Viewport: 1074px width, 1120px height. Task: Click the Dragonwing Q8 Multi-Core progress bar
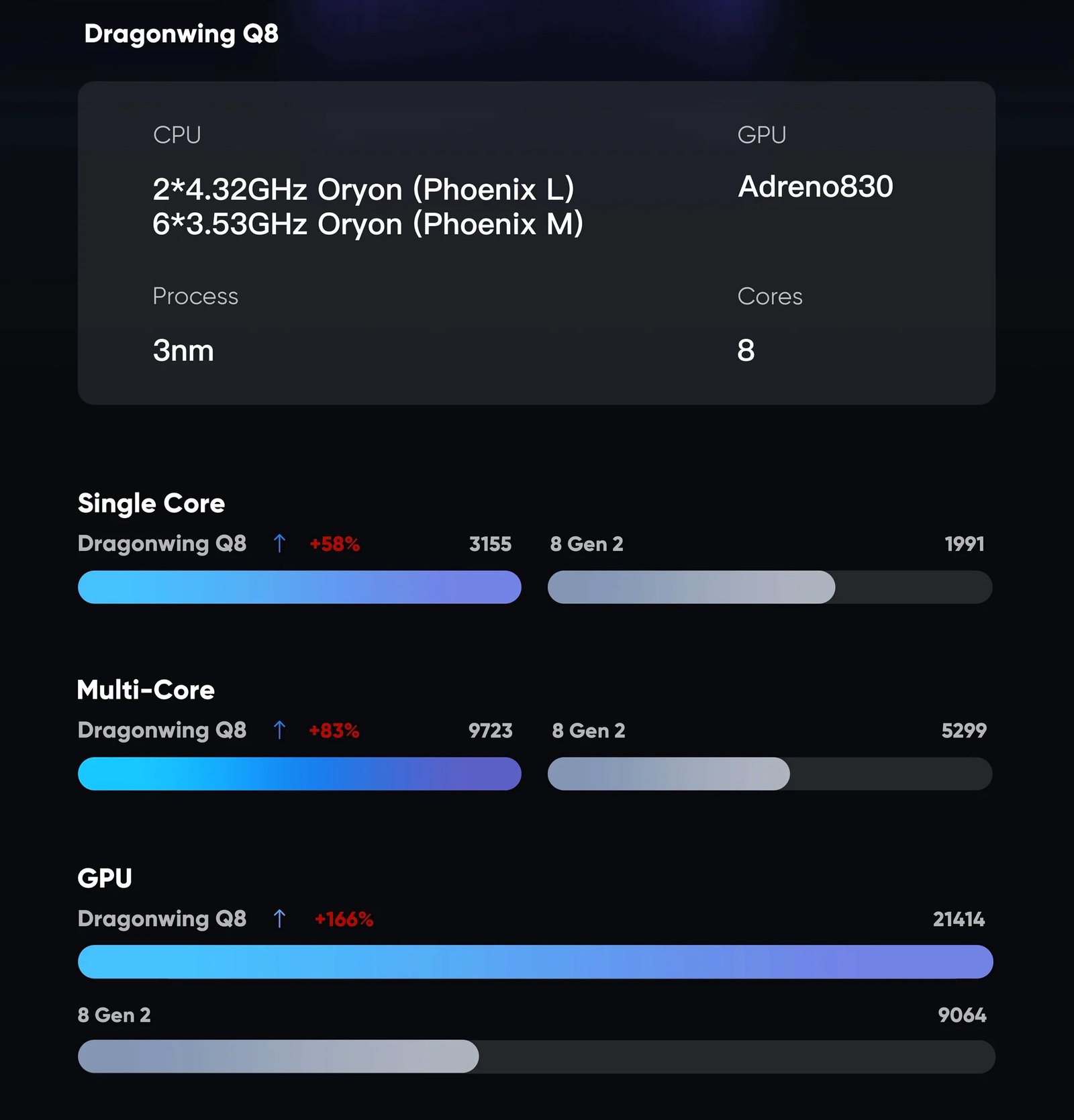[x=299, y=774]
